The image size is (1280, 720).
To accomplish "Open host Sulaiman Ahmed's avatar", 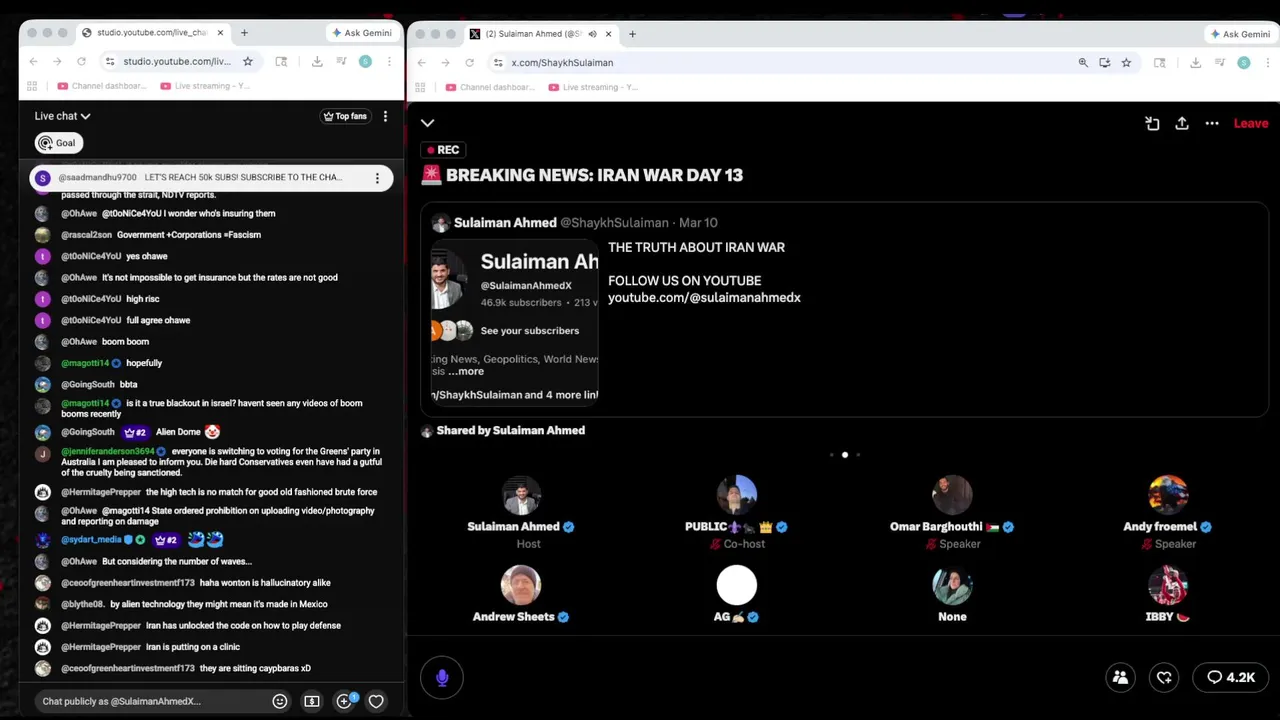I will pos(521,496).
